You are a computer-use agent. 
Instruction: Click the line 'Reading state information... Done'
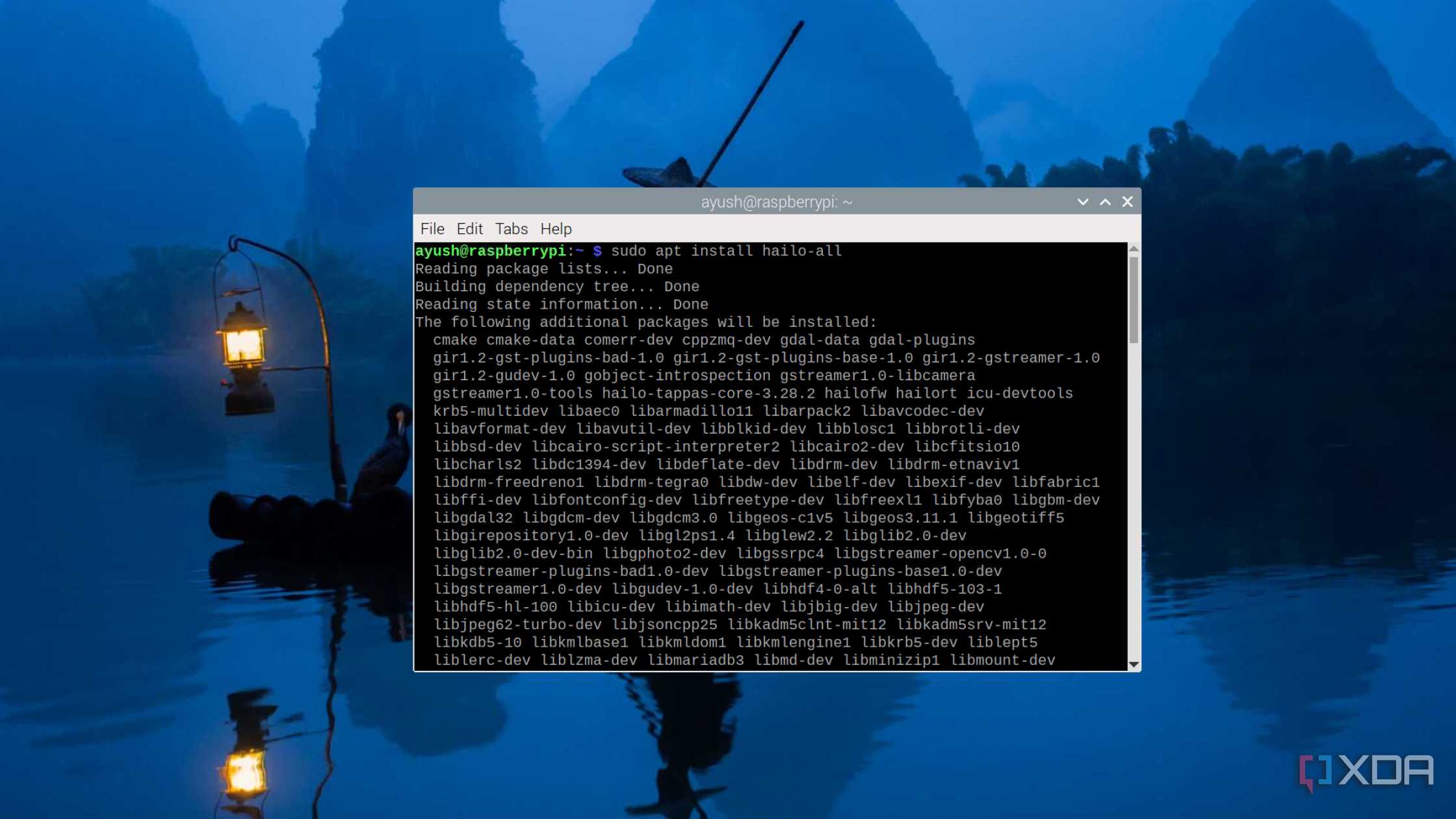(x=562, y=304)
